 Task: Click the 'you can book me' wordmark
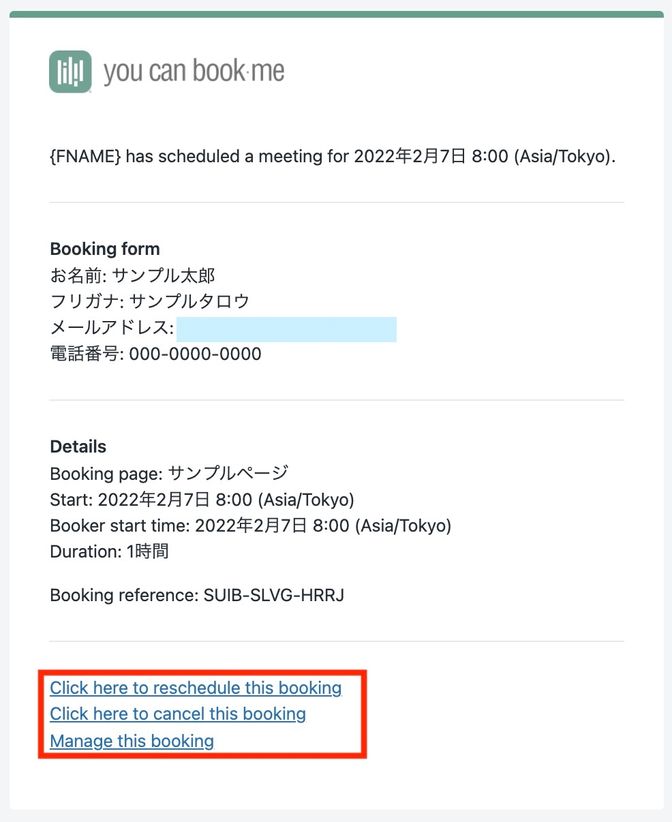tap(194, 71)
